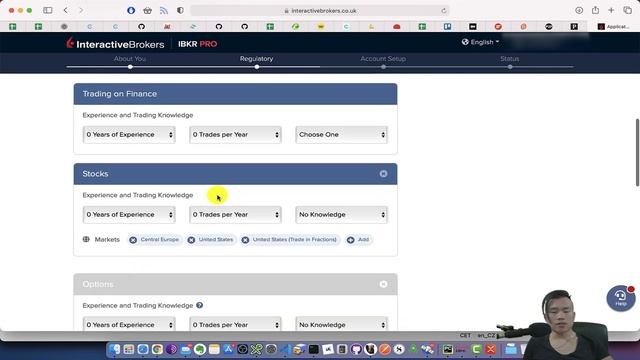Reload the page with the refresh icon
Image resolution: width=640 pixels, height=360 pixels.
pos(444,11)
